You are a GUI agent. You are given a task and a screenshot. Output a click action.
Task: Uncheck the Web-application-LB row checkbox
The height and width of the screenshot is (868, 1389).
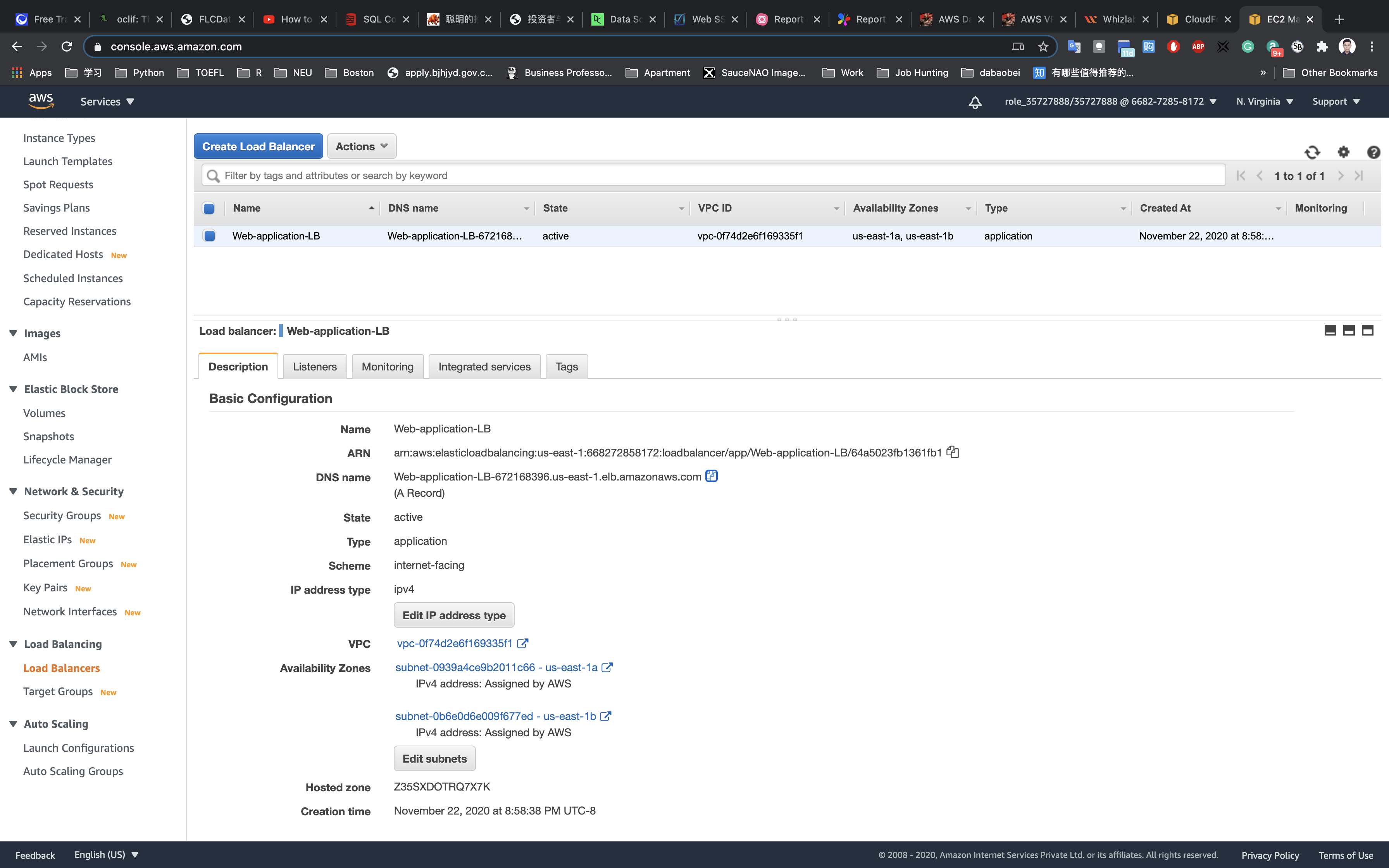click(209, 236)
